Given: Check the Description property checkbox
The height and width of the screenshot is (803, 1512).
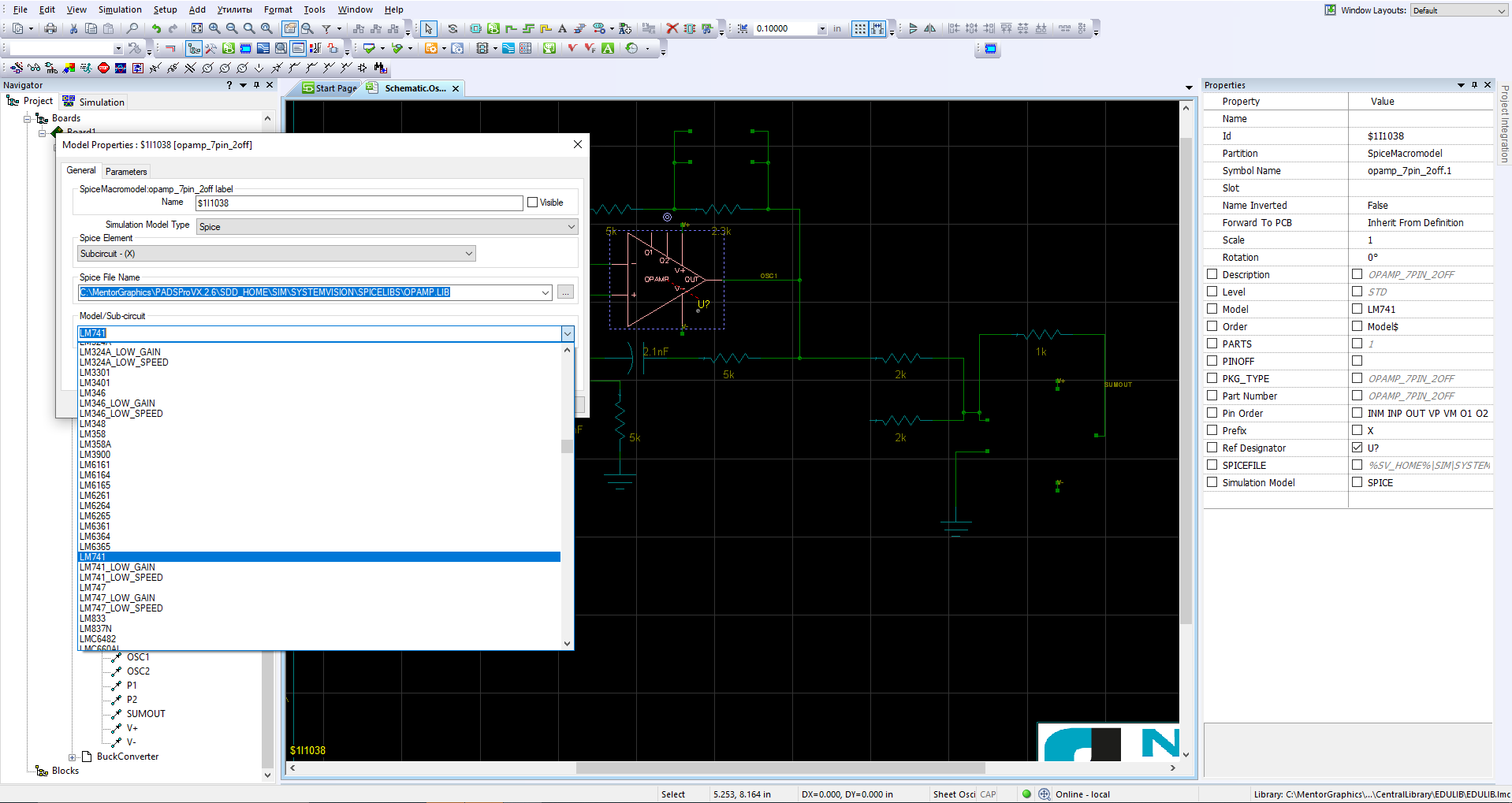Looking at the screenshot, I should point(1212,274).
